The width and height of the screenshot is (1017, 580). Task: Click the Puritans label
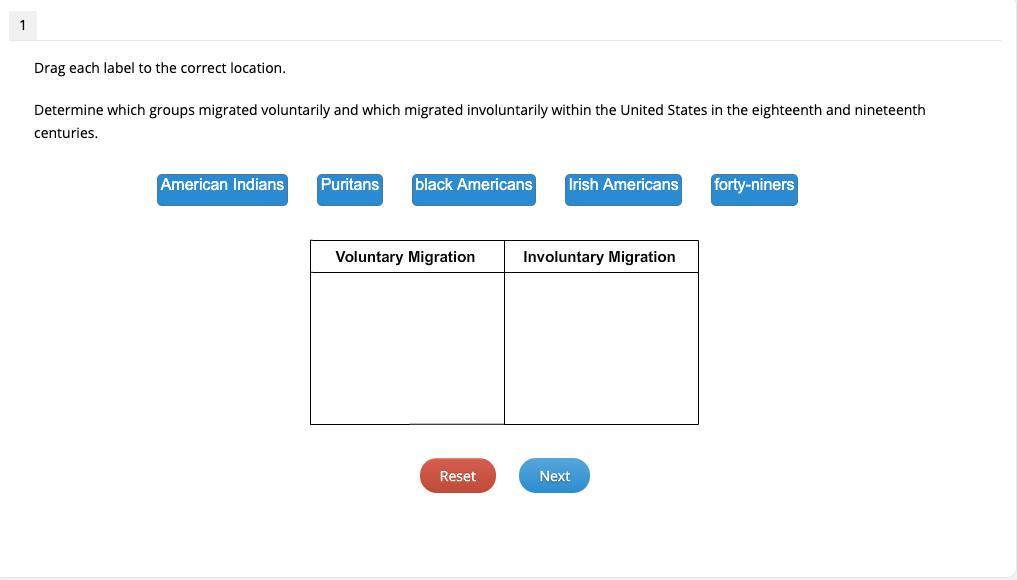(350, 189)
